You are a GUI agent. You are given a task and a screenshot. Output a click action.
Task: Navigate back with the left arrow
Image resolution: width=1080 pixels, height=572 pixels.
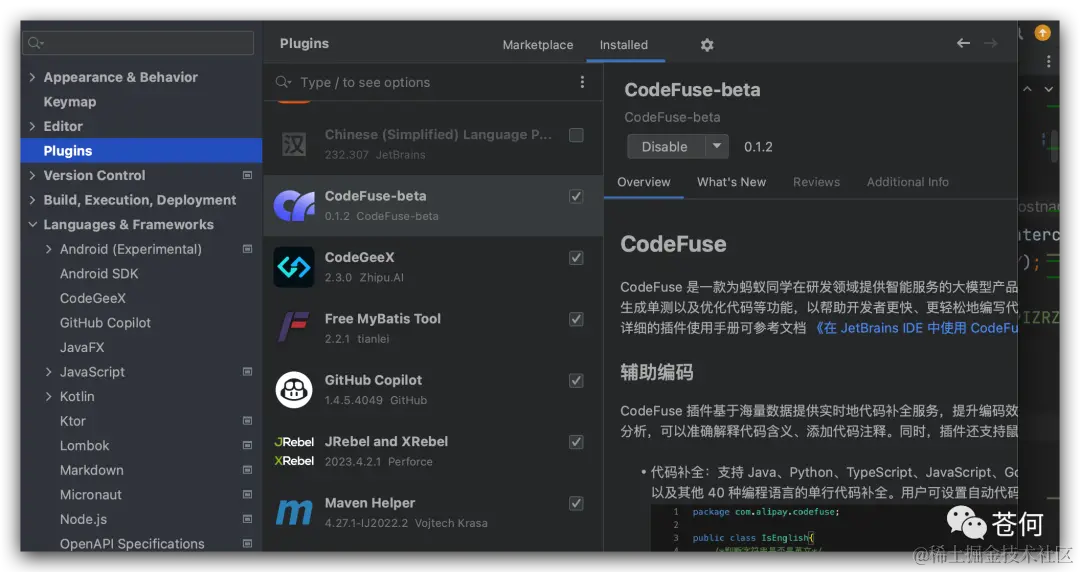pos(963,43)
